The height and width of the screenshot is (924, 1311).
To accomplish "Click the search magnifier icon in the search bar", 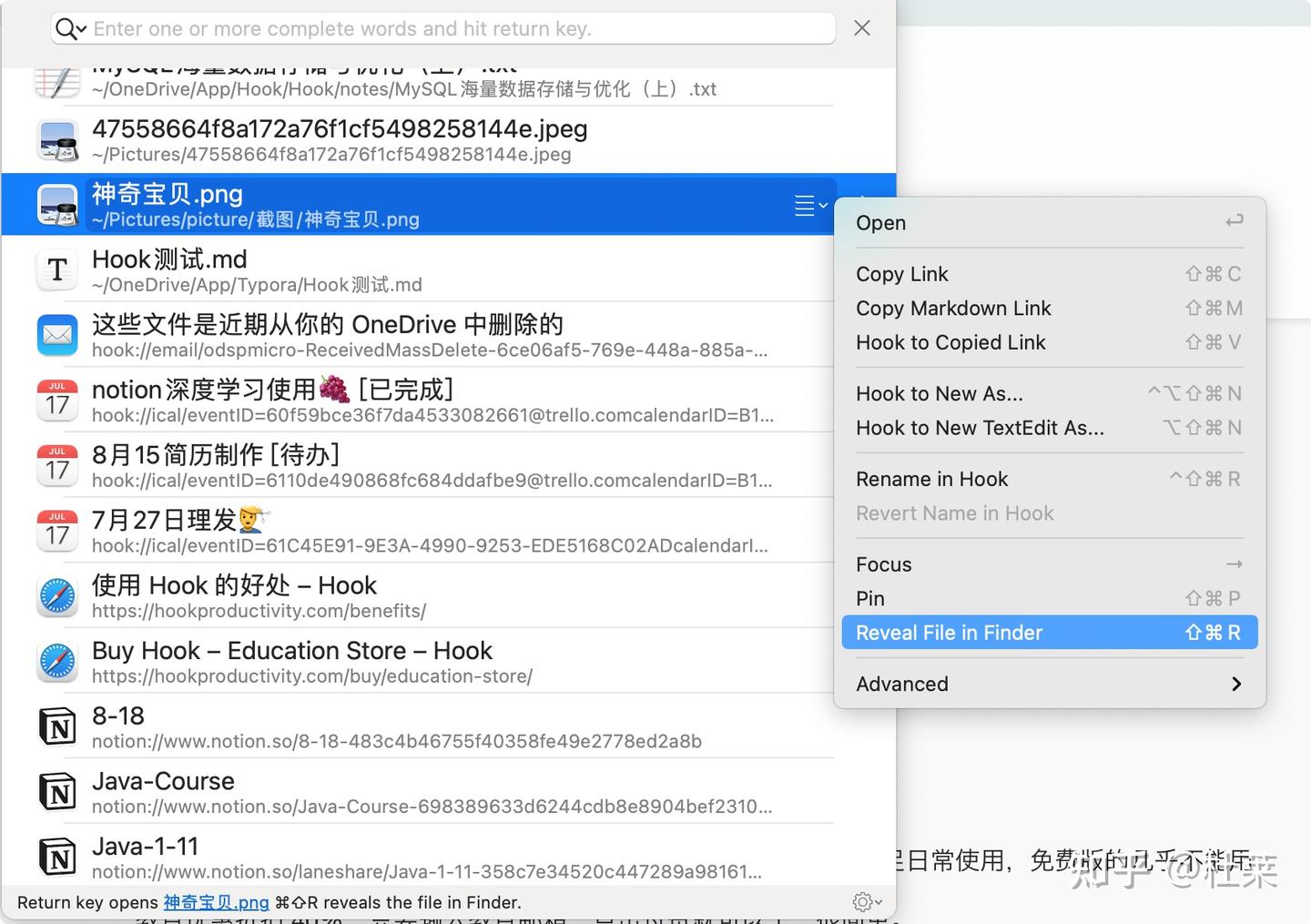I will point(64,28).
